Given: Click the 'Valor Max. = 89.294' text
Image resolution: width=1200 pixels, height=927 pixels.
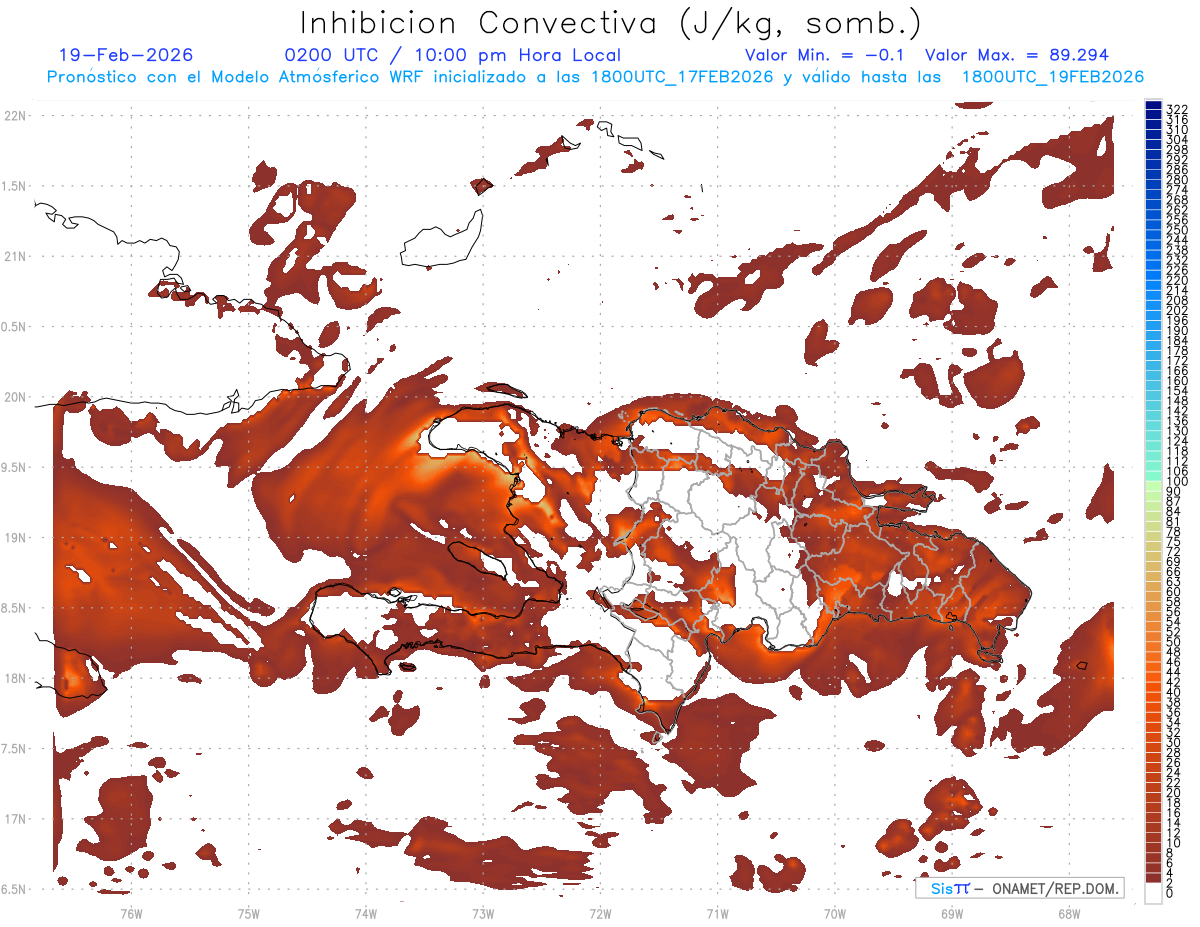Looking at the screenshot, I should coord(1017,56).
